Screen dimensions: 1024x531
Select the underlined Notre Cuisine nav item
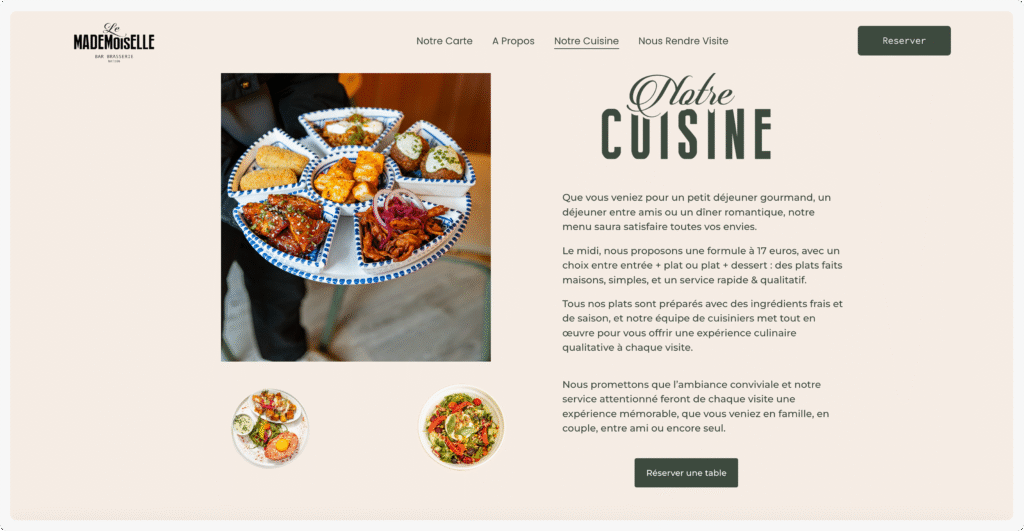point(586,40)
